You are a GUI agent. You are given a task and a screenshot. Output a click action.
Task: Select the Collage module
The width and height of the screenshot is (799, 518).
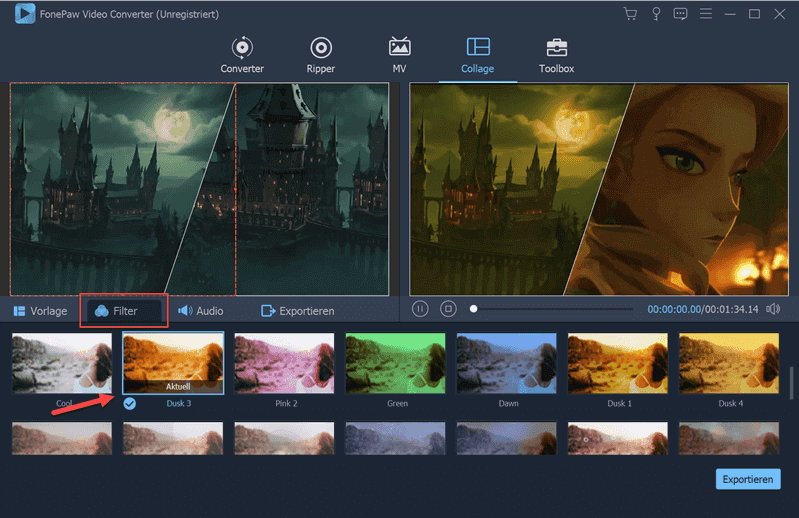(x=477, y=55)
